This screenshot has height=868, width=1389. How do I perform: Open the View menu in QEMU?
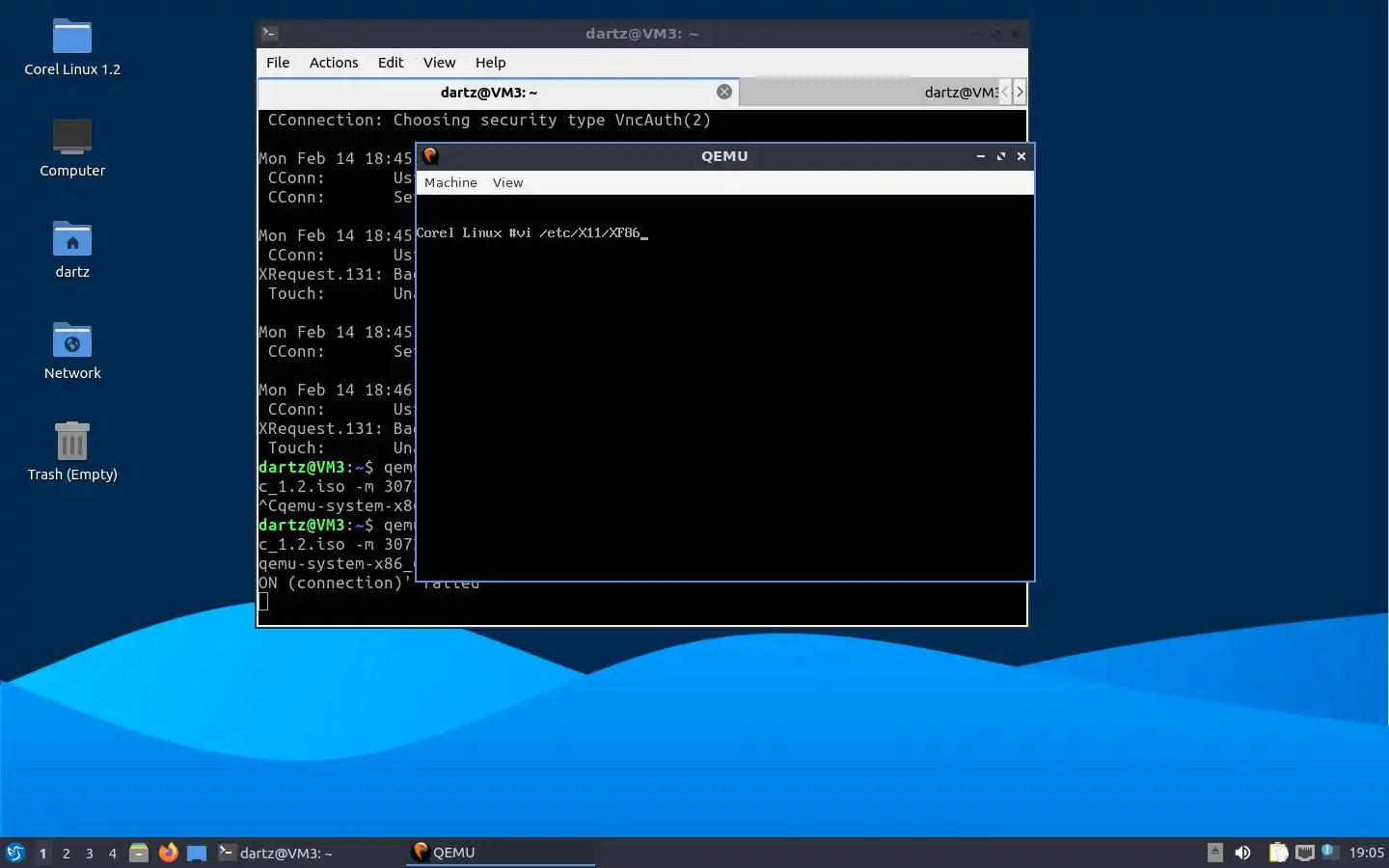tap(507, 182)
